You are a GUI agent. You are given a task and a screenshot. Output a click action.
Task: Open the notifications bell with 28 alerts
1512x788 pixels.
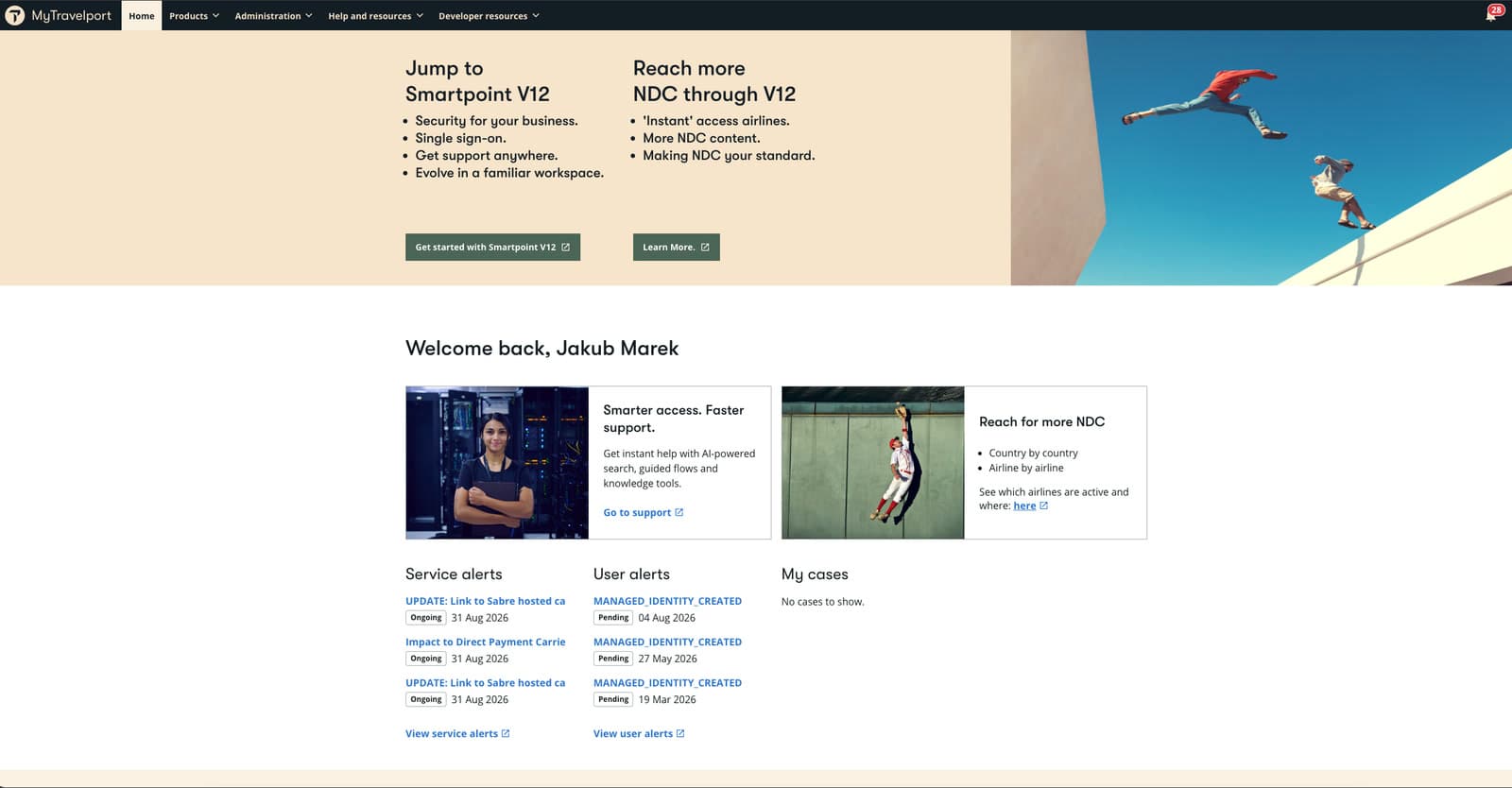(1491, 14)
